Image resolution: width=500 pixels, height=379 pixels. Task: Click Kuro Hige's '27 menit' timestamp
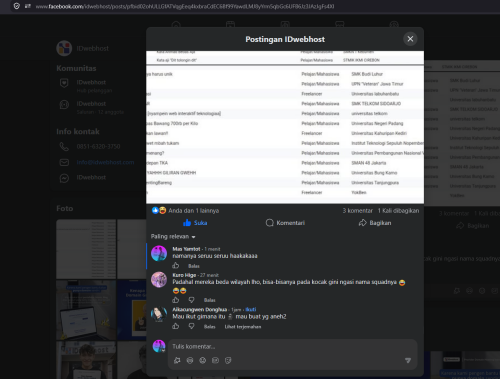tap(209, 275)
